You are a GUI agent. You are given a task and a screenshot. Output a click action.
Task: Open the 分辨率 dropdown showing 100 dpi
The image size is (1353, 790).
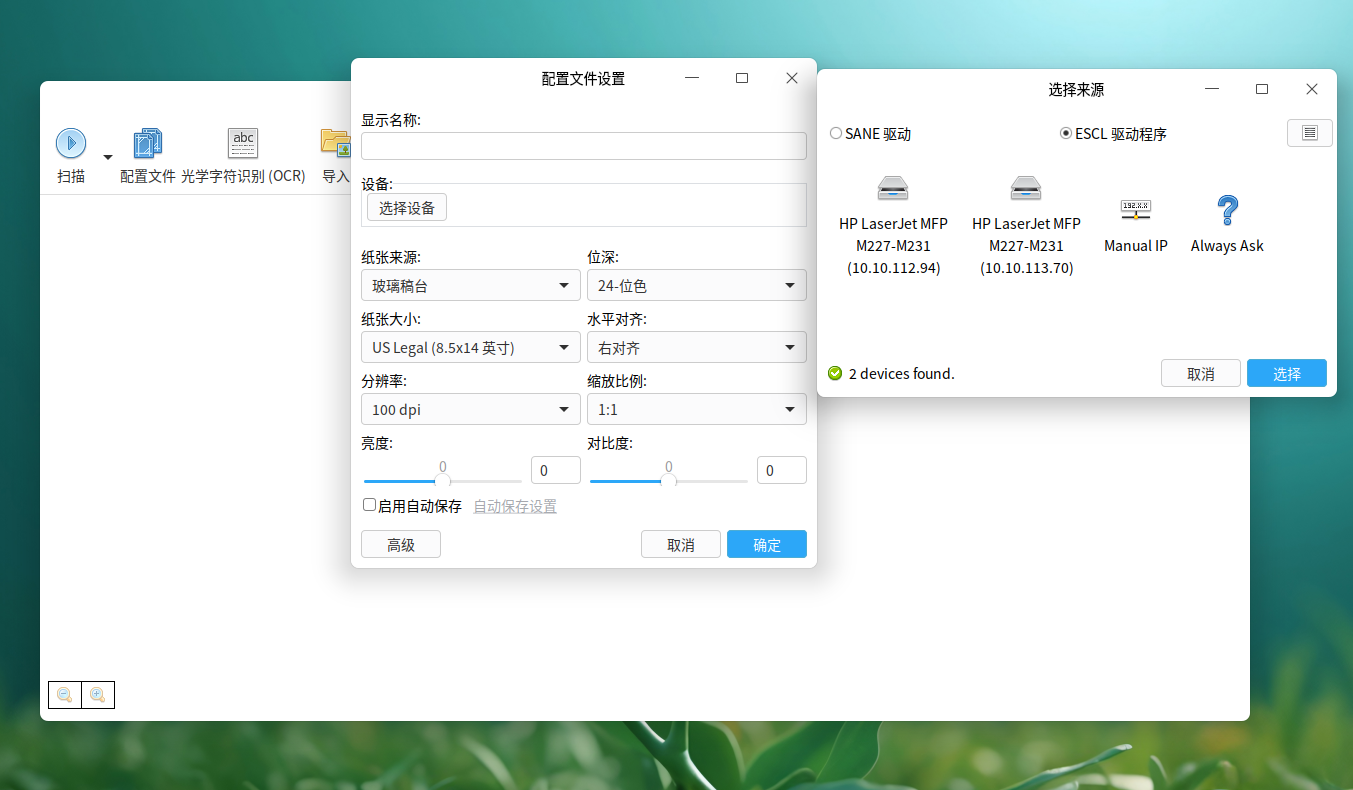click(x=471, y=410)
